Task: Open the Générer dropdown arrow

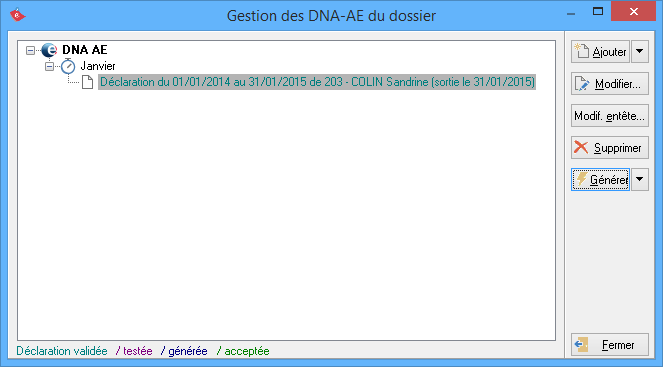Action: (x=640, y=180)
